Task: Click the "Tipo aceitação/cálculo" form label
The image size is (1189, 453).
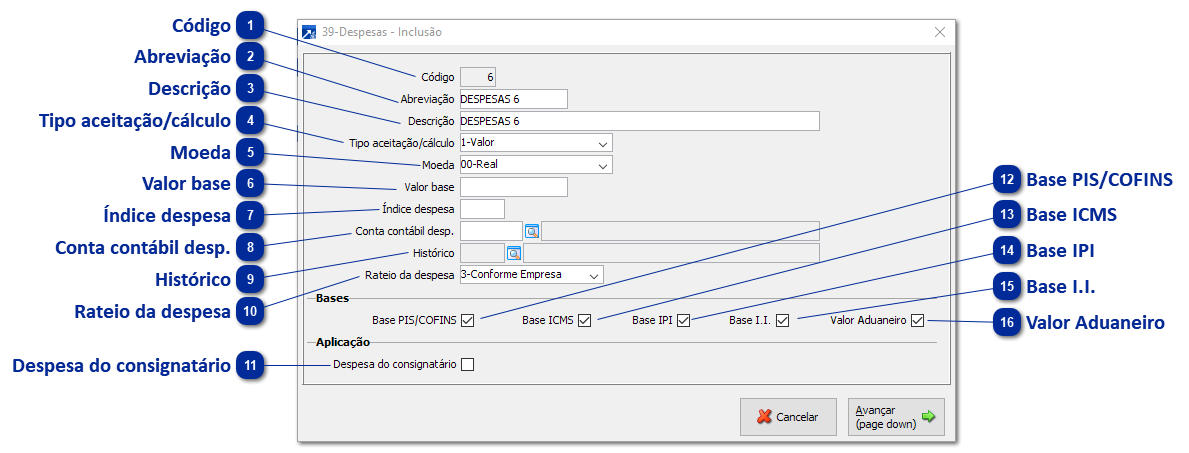Action: [401, 143]
